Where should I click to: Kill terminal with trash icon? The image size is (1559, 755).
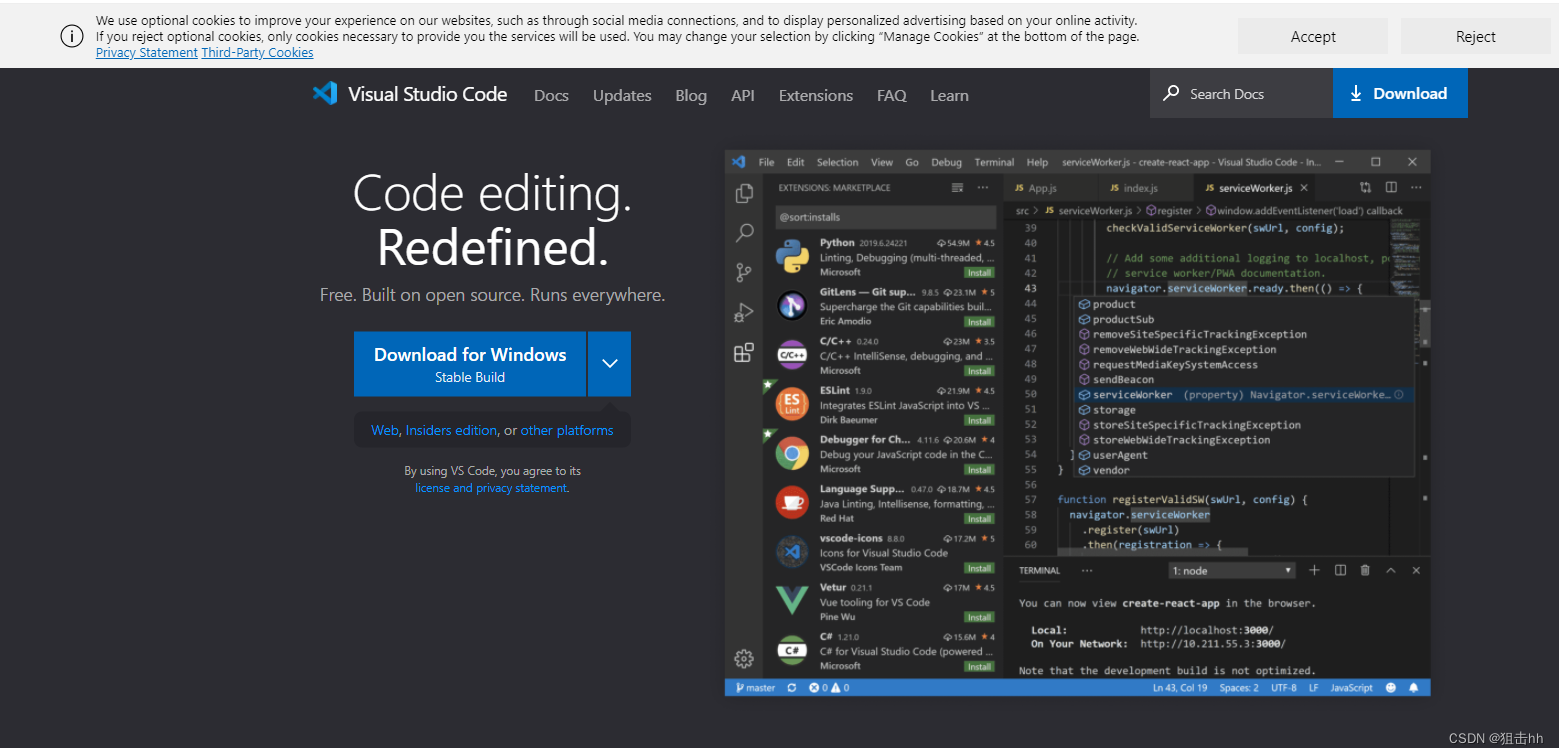tap(1365, 570)
